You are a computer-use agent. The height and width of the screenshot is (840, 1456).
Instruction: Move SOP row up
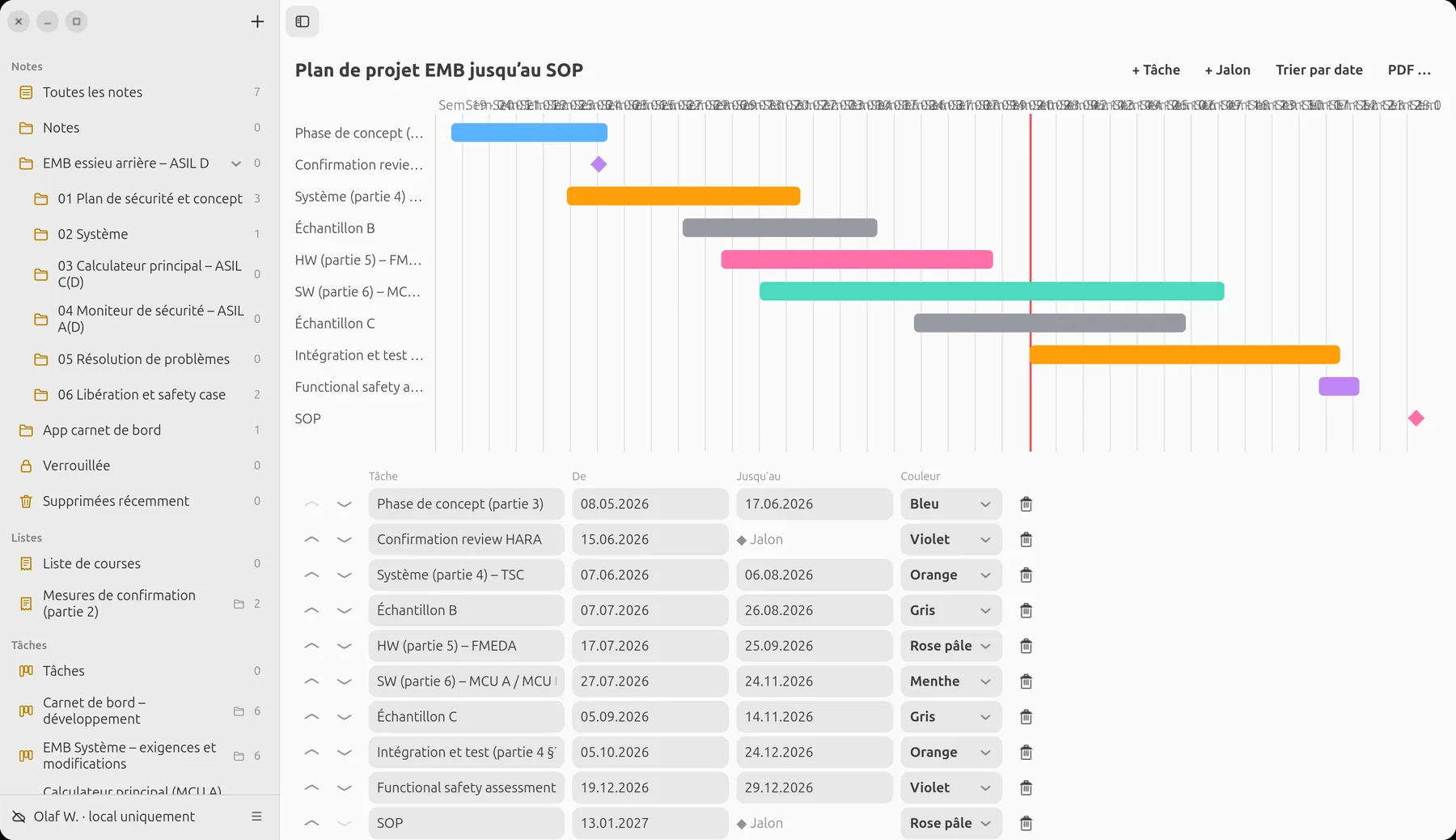[x=311, y=823]
